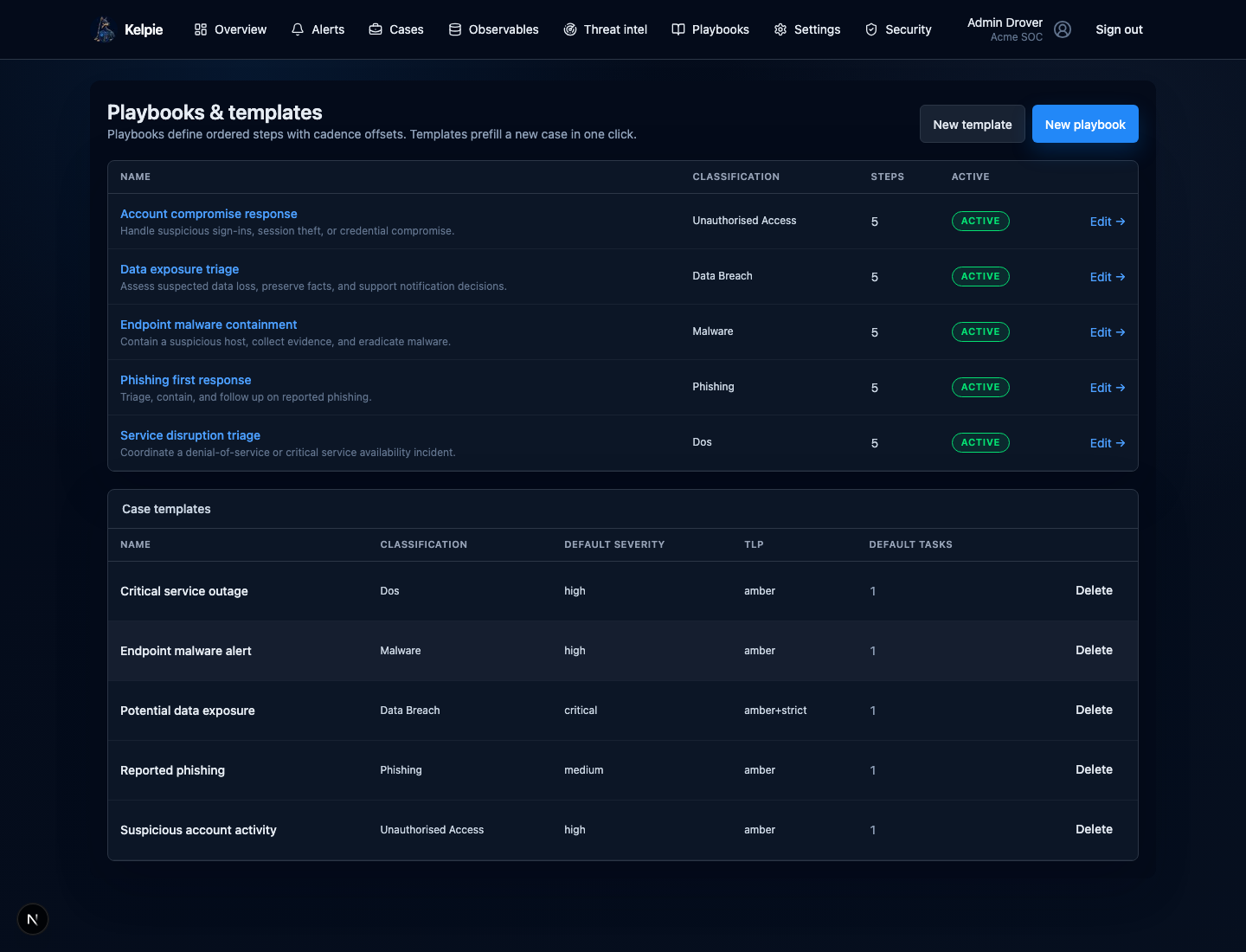Click the Playbooks book icon
1246x952 pixels.
pyautogui.click(x=678, y=29)
